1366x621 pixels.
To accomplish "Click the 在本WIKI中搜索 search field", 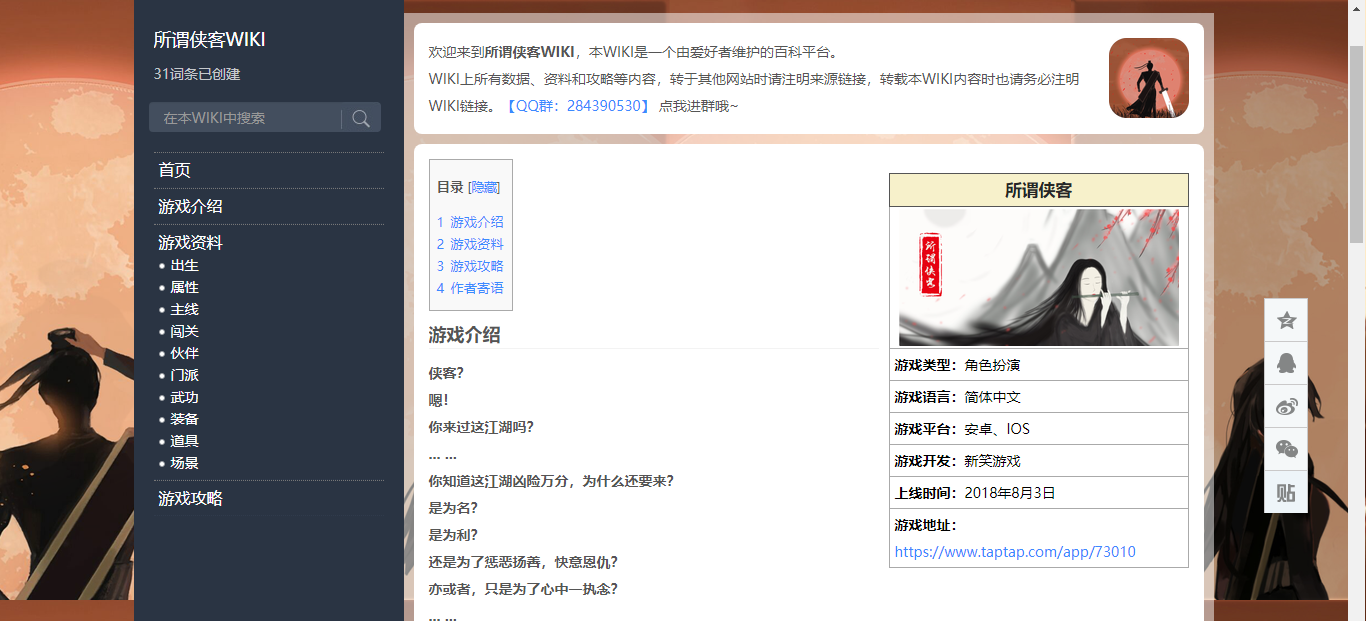I will (245, 118).
